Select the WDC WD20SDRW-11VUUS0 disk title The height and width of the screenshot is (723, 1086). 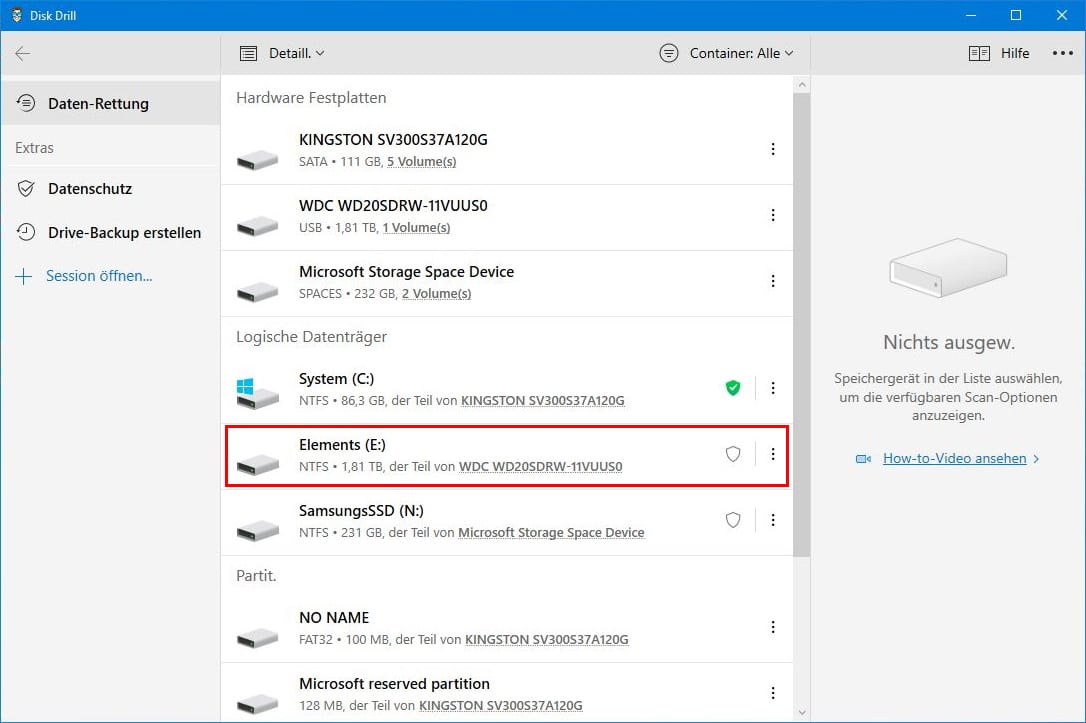click(393, 205)
